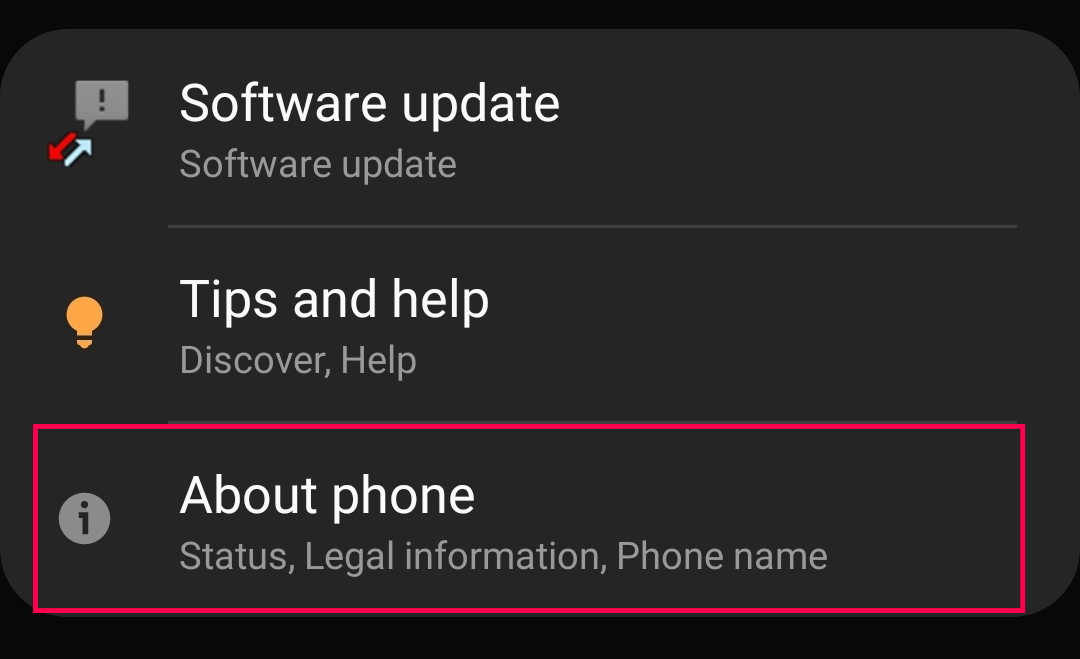Image resolution: width=1080 pixels, height=659 pixels.
Task: Choose the Tips and help row
Action: coord(529,324)
